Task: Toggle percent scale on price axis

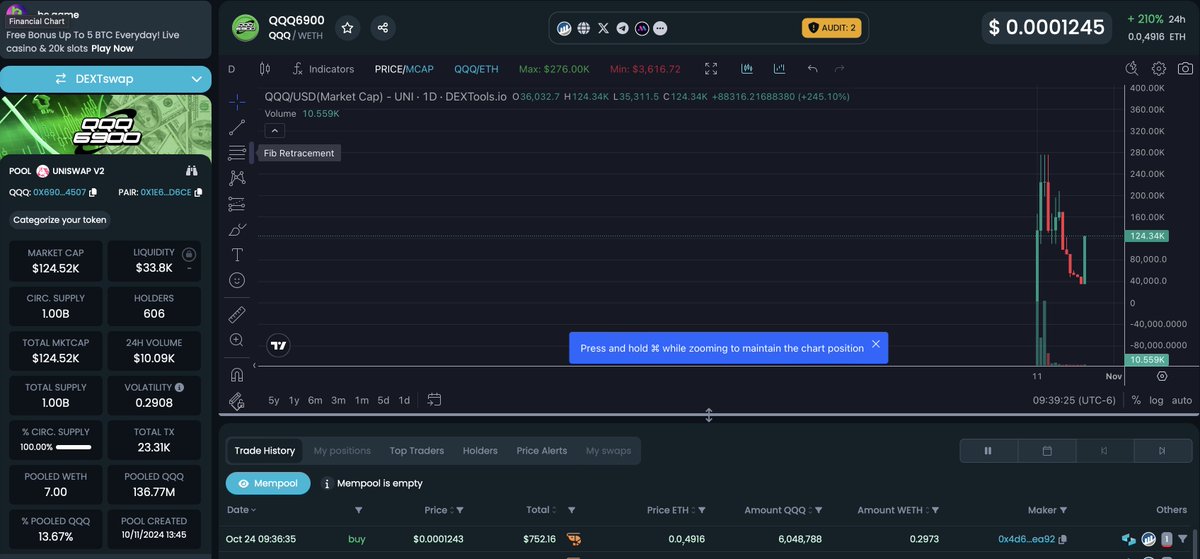Action: (1136, 400)
